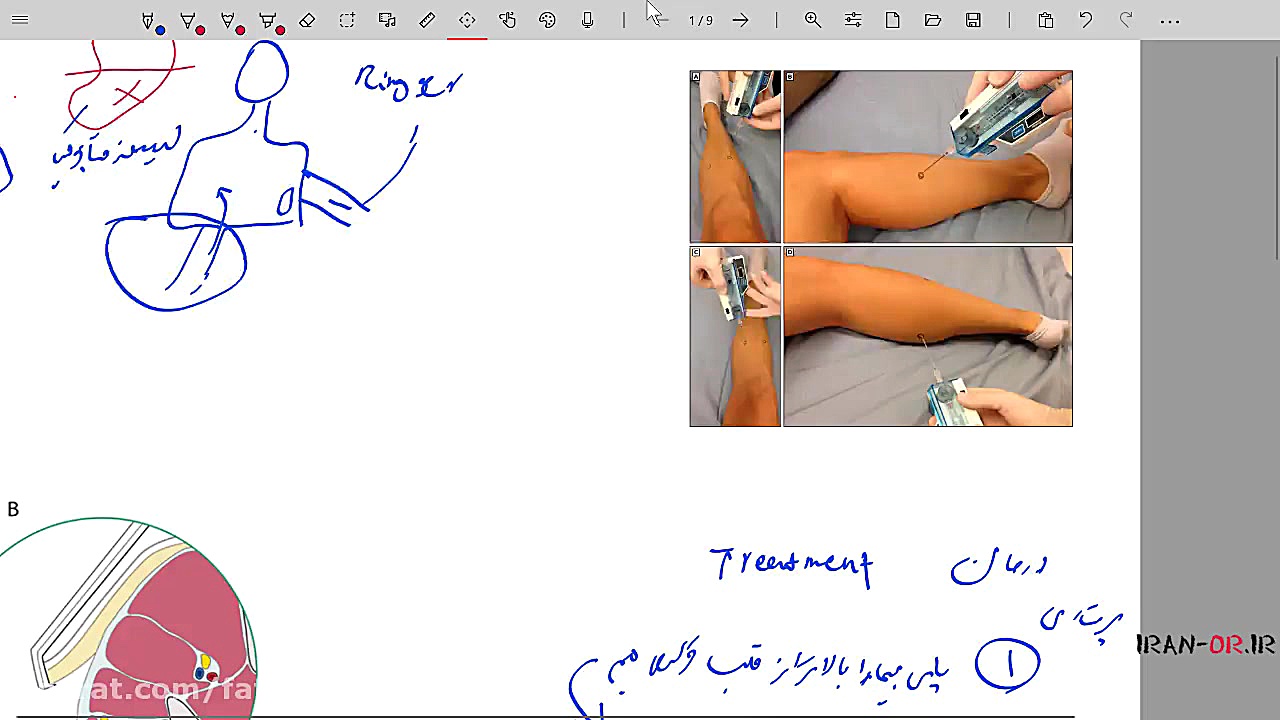Image resolution: width=1280 pixels, height=720 pixels.
Task: Open the insert media tool
Action: click(x=387, y=21)
